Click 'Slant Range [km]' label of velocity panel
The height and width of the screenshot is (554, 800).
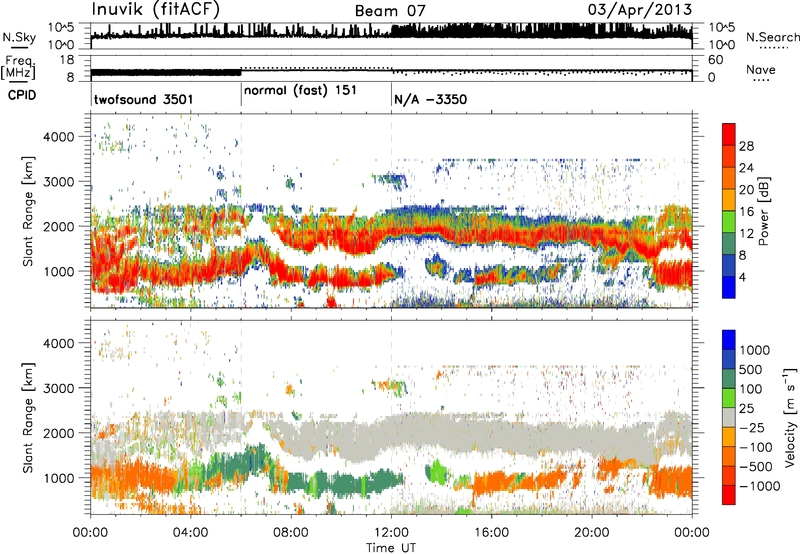[28, 417]
